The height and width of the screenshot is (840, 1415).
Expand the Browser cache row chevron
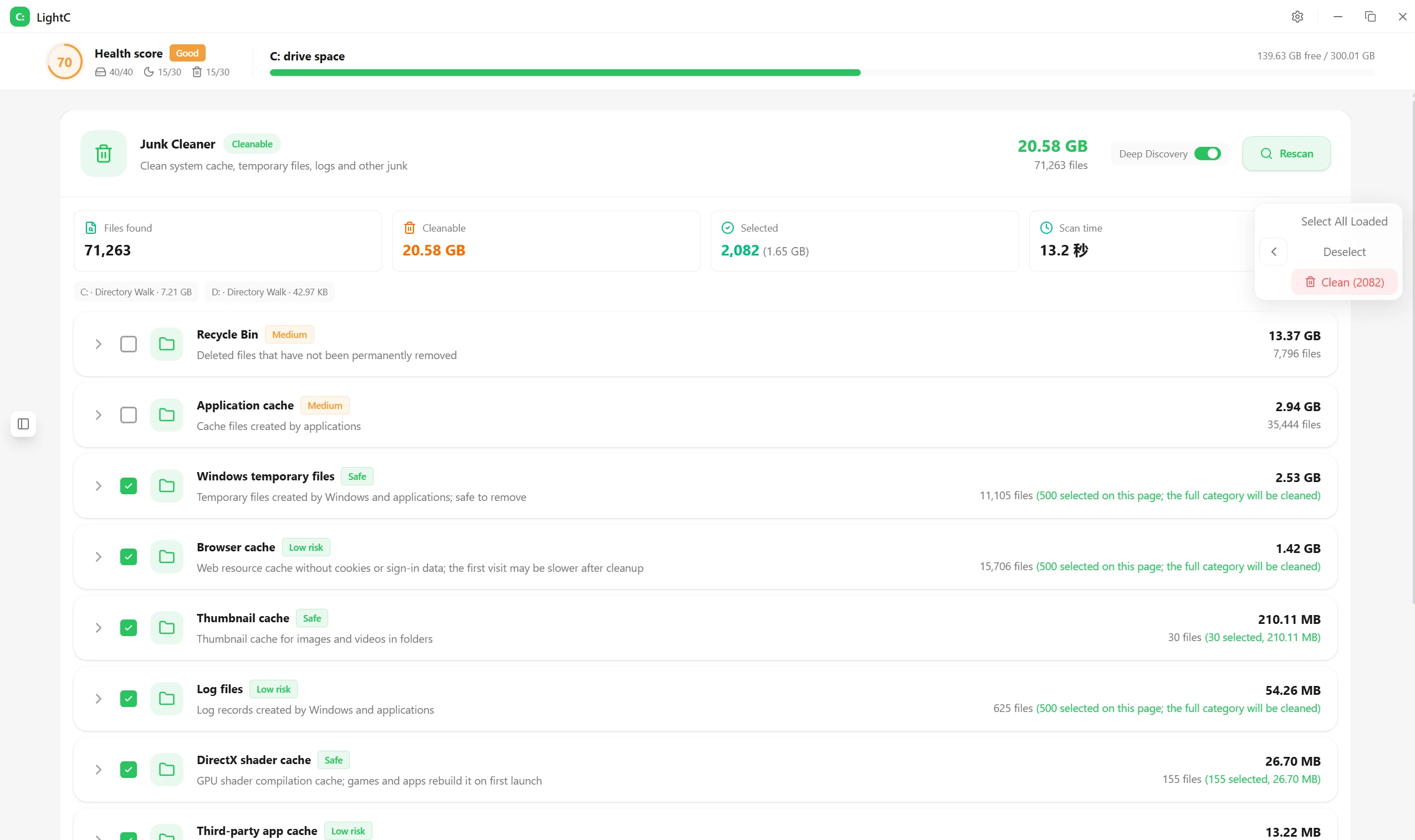pyautogui.click(x=99, y=557)
